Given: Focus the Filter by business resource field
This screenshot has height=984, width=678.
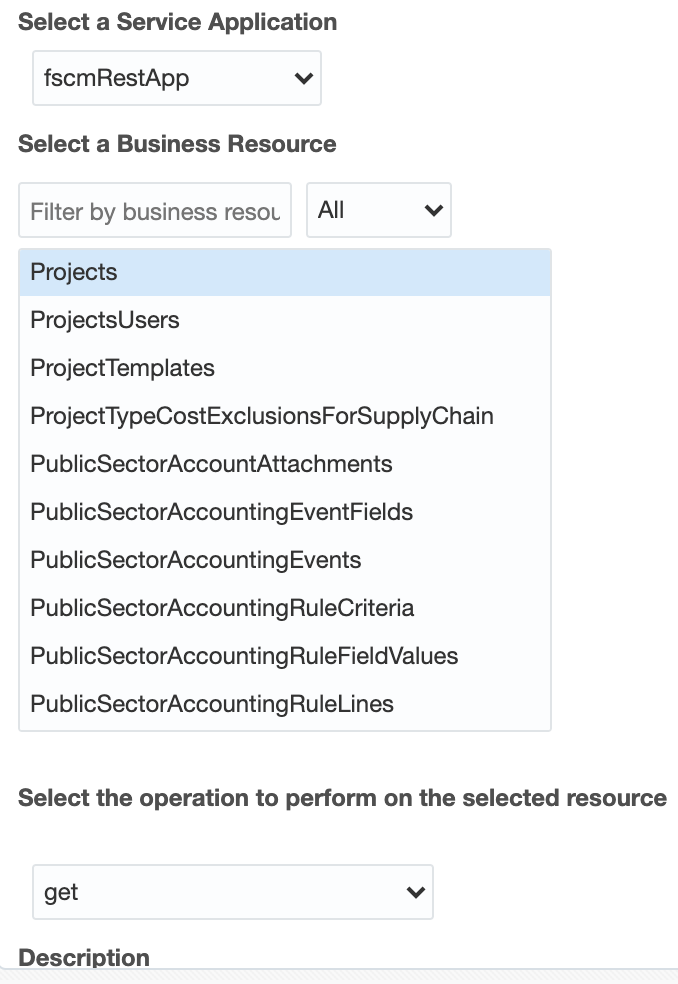Looking at the screenshot, I should (155, 211).
